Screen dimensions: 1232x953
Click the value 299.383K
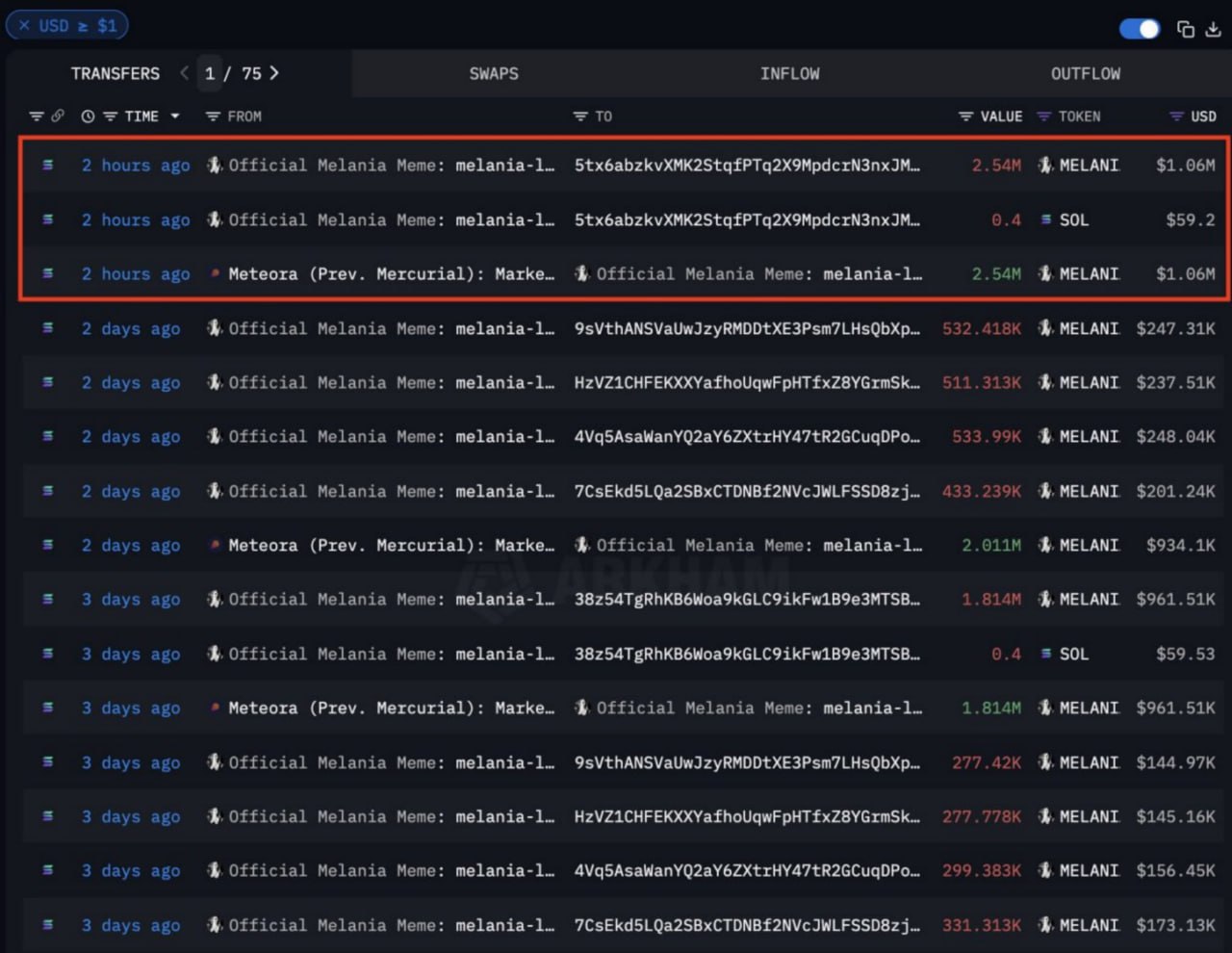point(982,870)
